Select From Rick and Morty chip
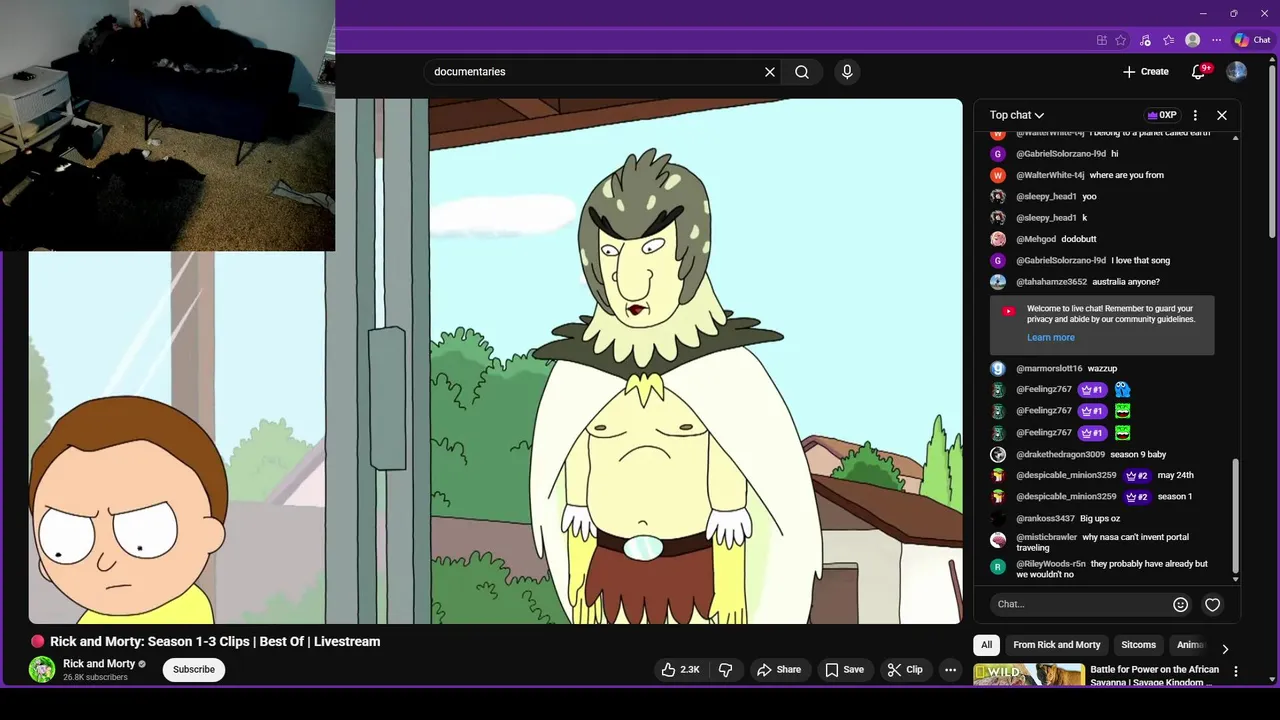 coord(1057,645)
